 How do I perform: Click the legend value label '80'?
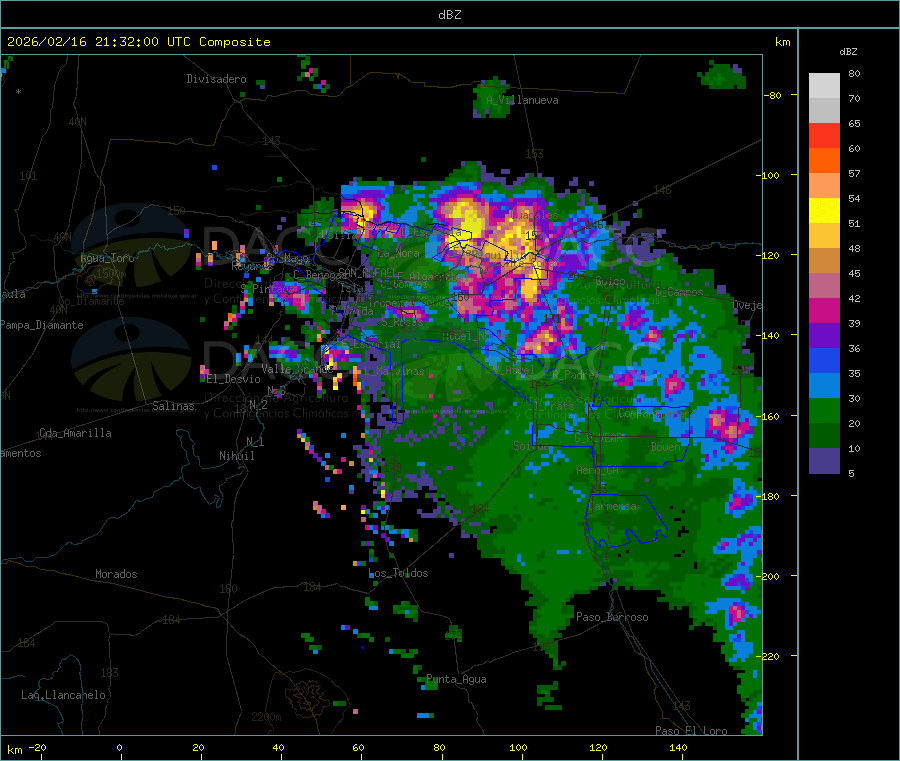(x=854, y=73)
